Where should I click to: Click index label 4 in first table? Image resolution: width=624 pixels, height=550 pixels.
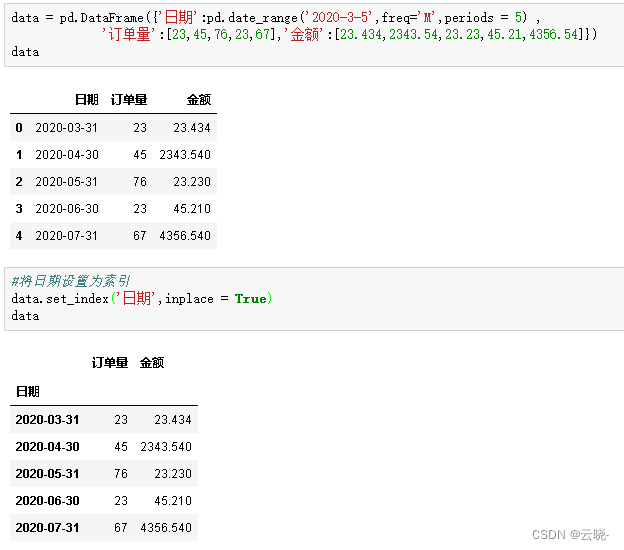pyautogui.click(x=19, y=236)
